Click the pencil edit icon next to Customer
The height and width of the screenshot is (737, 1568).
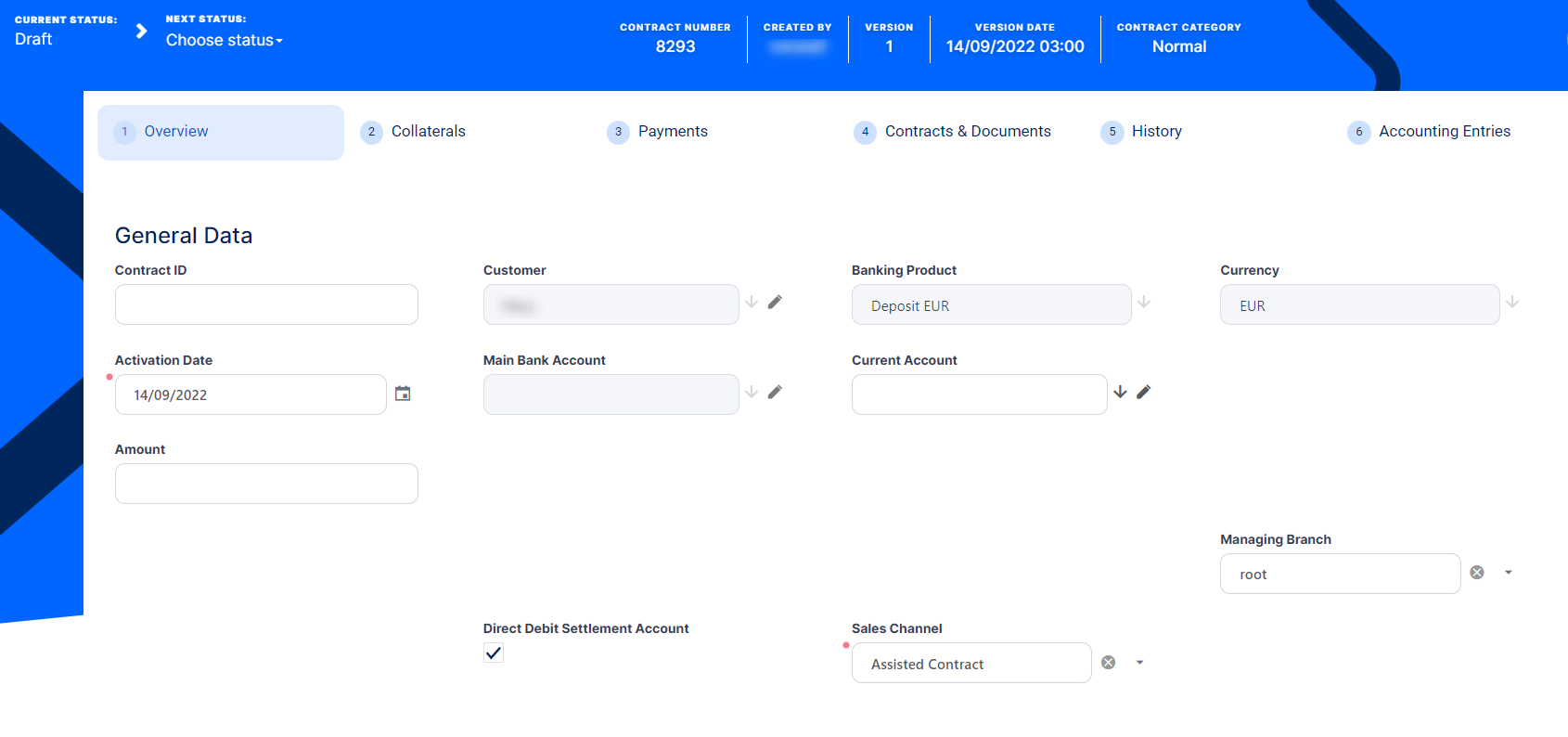(x=775, y=302)
